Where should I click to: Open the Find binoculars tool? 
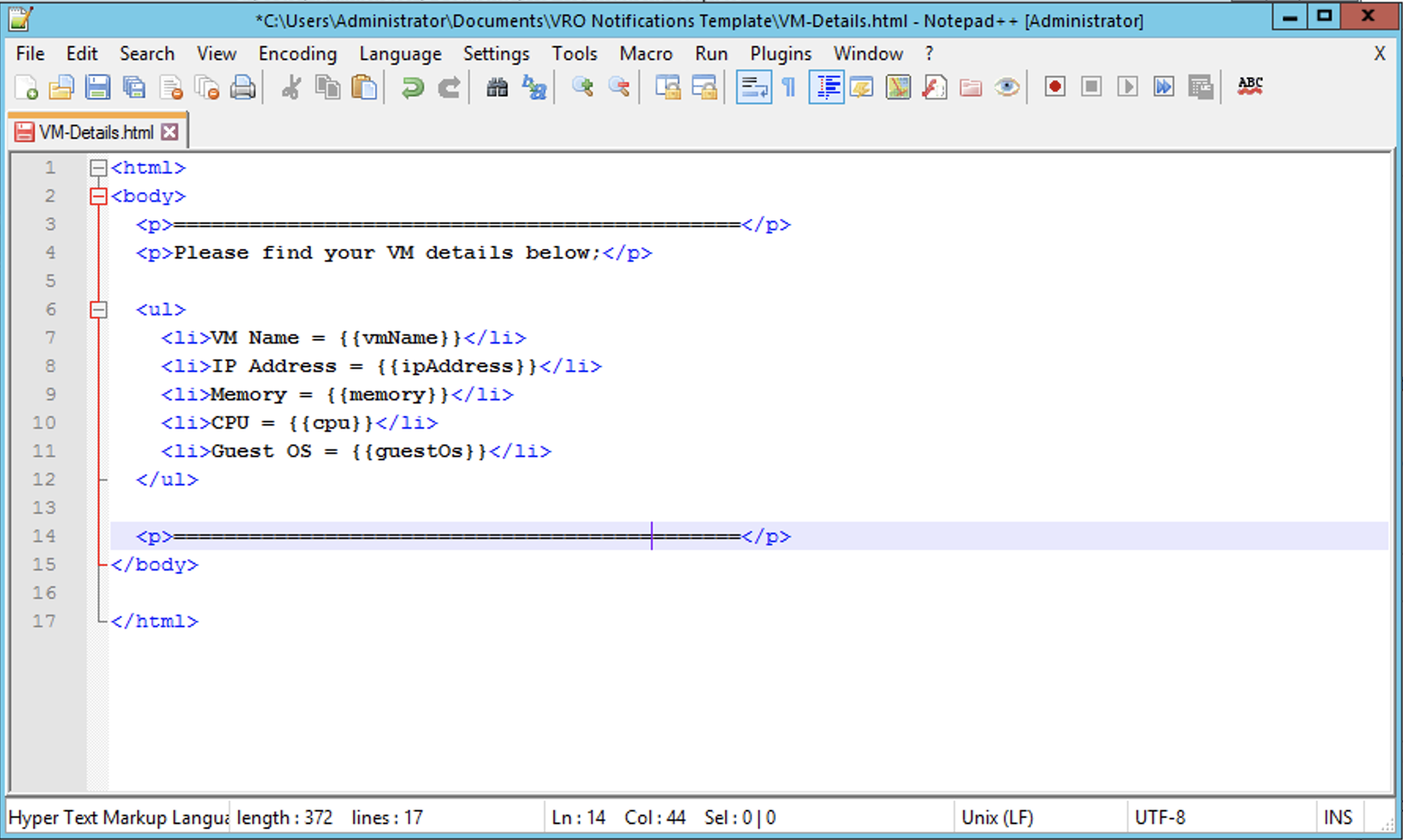(497, 87)
